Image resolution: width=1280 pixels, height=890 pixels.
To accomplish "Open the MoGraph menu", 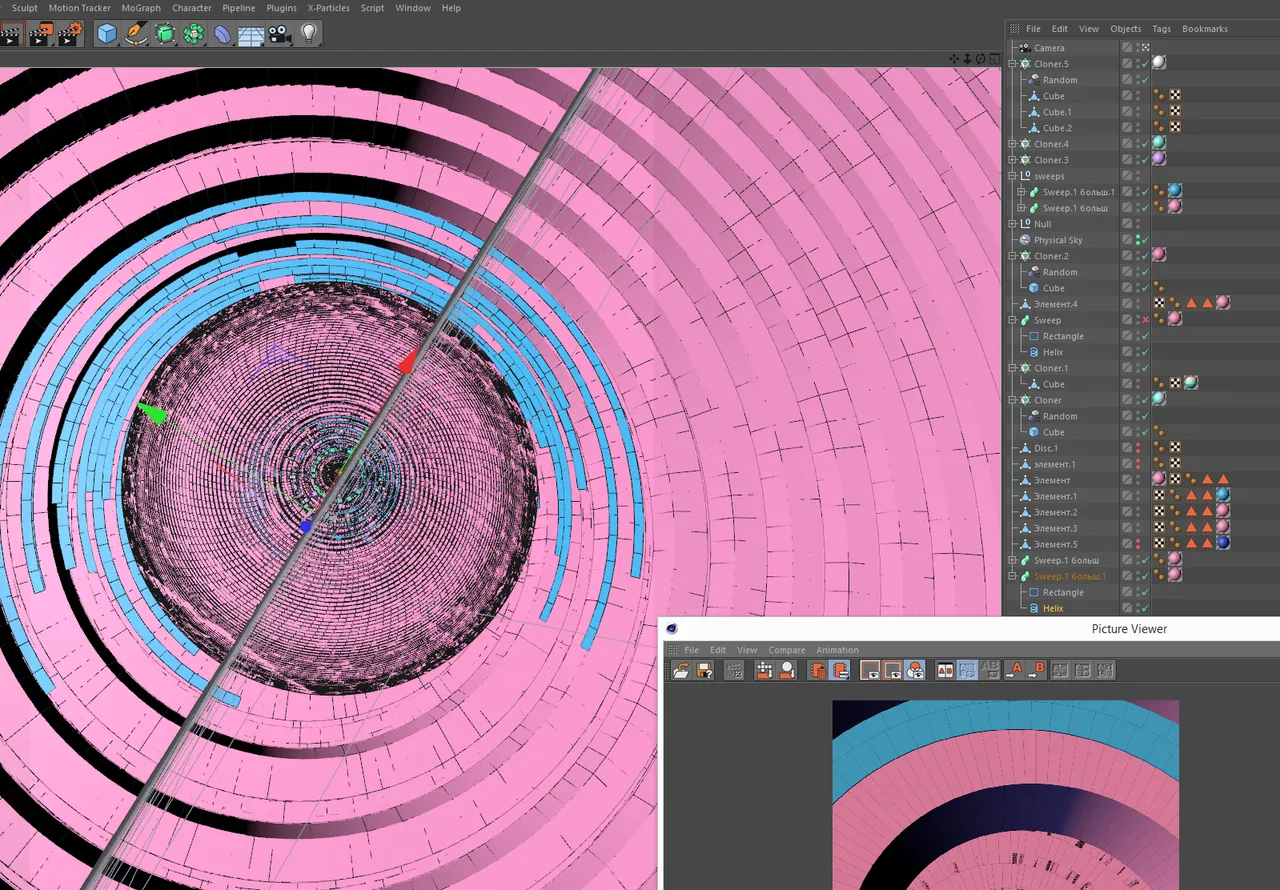I will tap(141, 8).
